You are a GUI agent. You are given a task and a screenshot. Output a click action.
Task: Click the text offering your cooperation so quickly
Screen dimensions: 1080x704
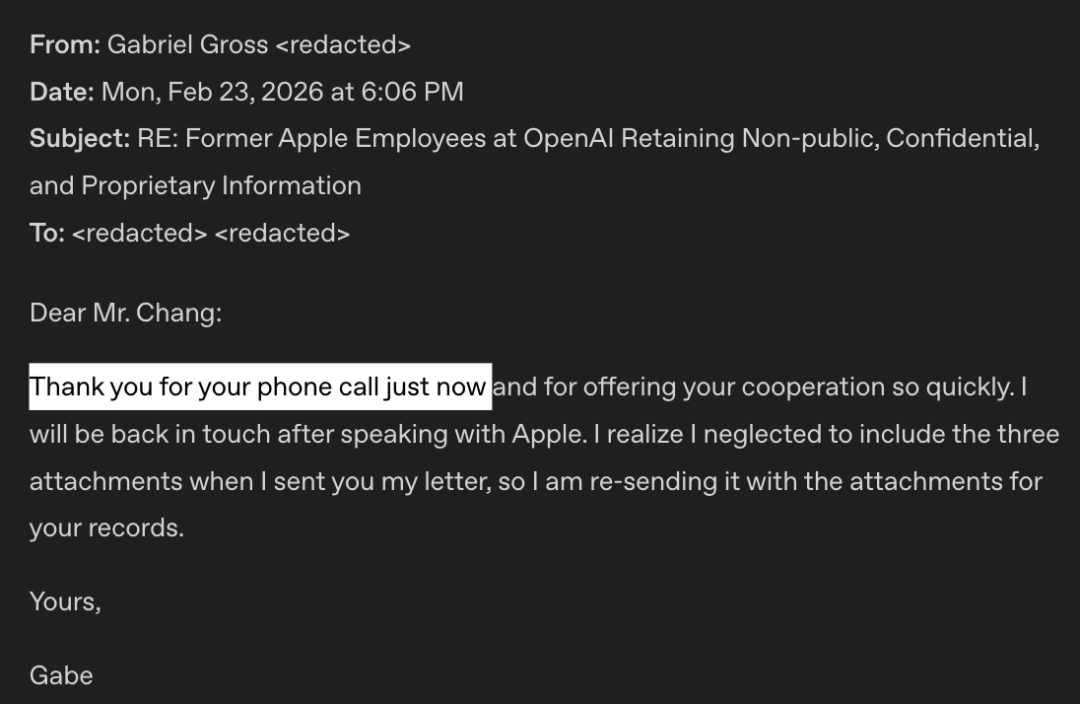point(798,387)
